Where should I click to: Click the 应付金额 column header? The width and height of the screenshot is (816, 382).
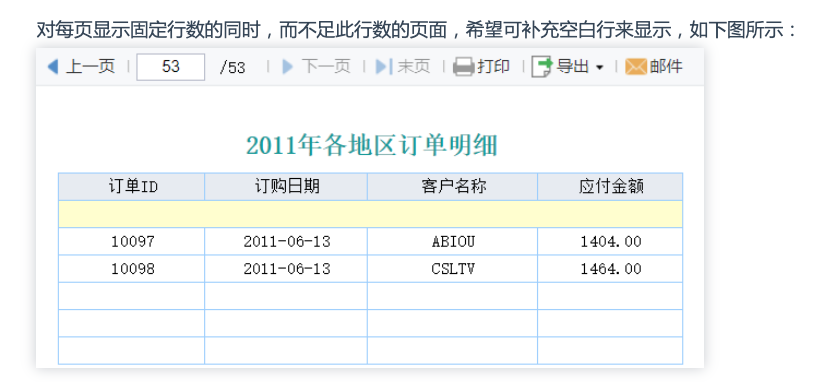tap(610, 186)
